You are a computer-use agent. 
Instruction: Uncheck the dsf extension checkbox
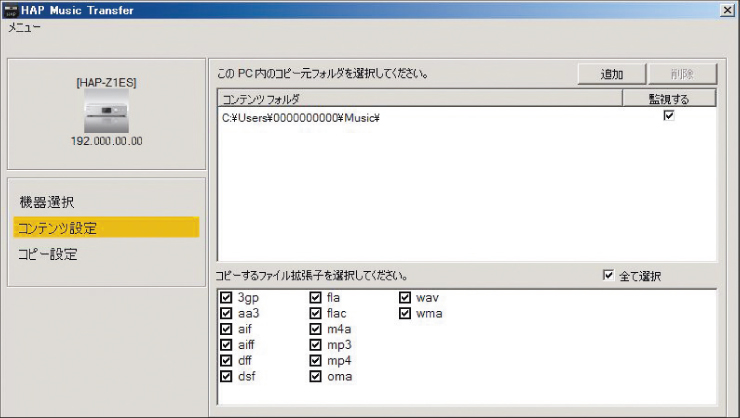pos(226,376)
